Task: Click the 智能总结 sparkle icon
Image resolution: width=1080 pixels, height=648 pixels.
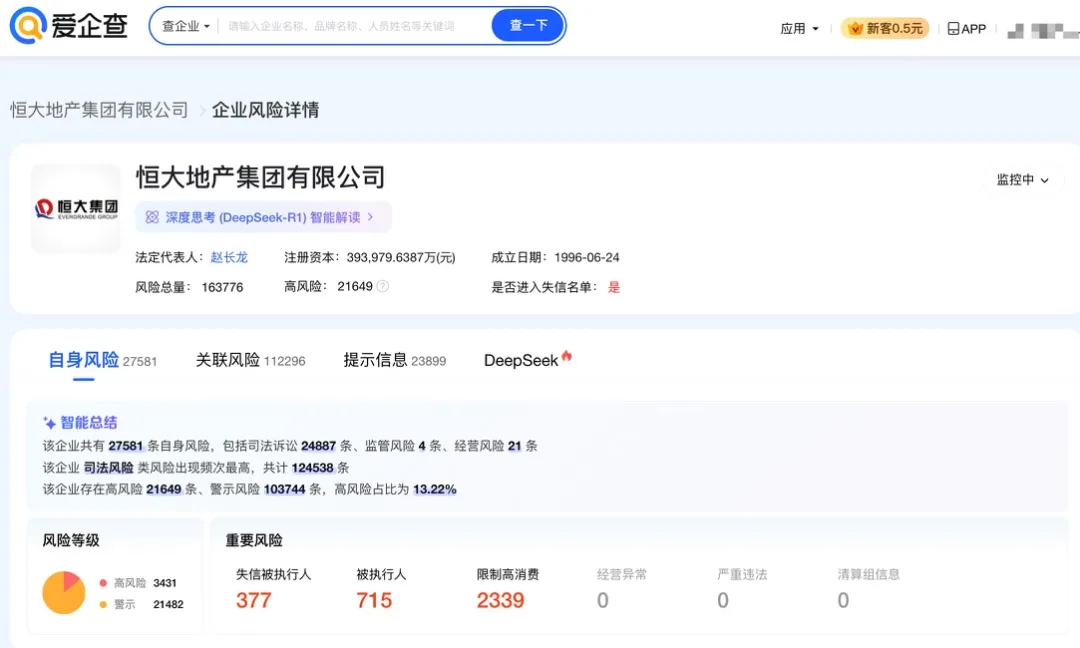Action: tap(49, 423)
